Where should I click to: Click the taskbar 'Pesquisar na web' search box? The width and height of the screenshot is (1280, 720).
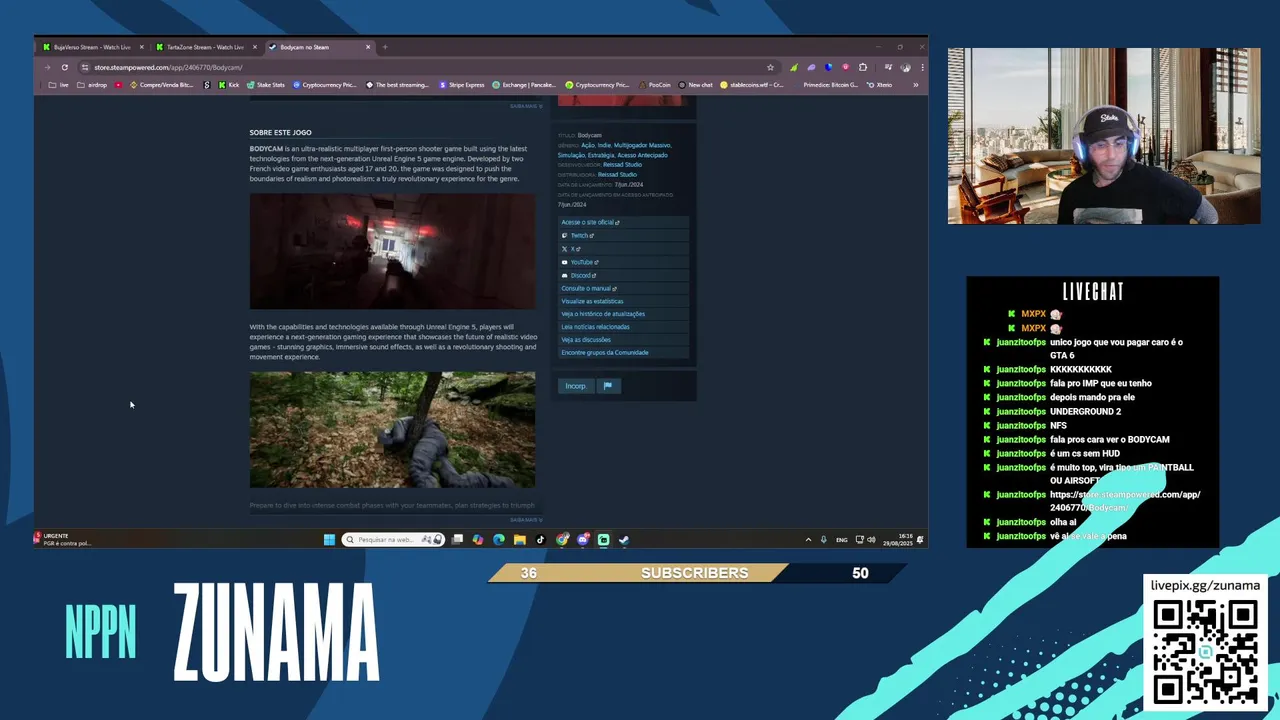click(x=392, y=539)
